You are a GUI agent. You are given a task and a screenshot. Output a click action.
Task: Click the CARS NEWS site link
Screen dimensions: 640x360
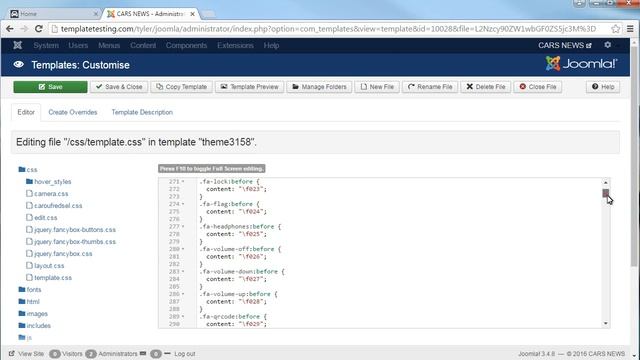(x=564, y=45)
